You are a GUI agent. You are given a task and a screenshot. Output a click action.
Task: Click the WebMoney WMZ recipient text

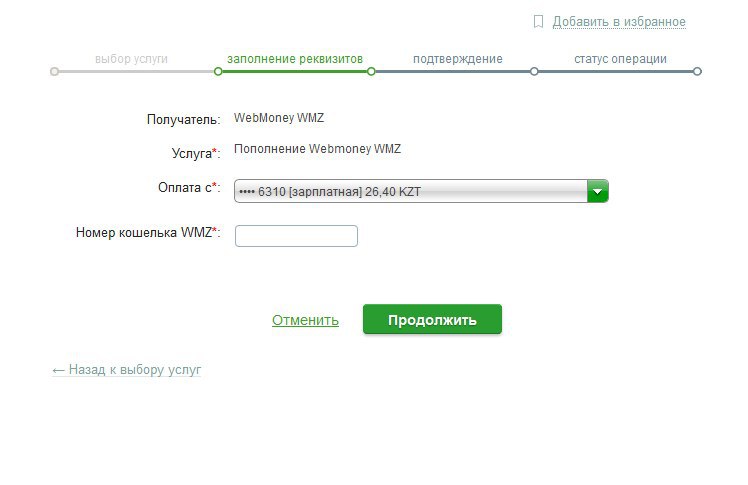(279, 118)
